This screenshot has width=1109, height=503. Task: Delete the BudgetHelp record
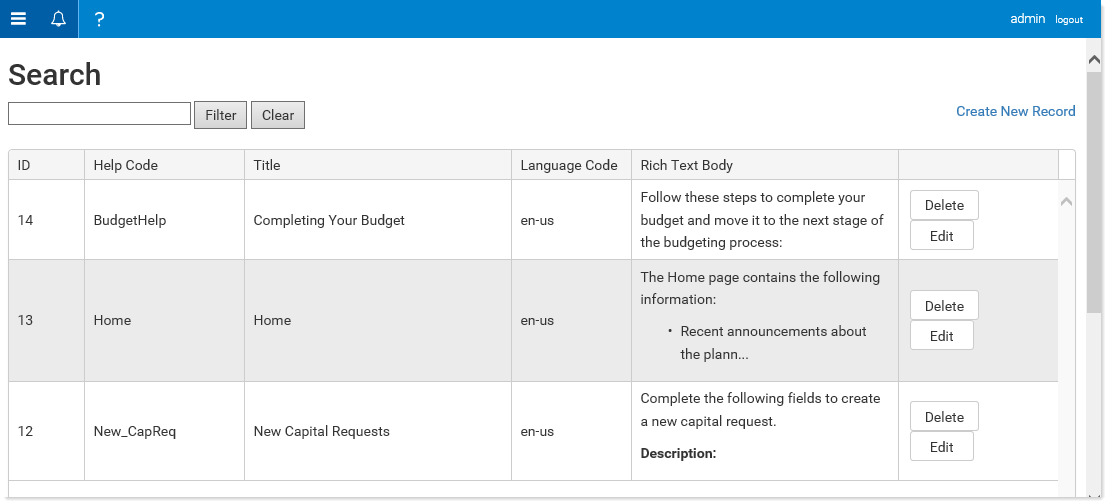pyautogui.click(x=944, y=205)
